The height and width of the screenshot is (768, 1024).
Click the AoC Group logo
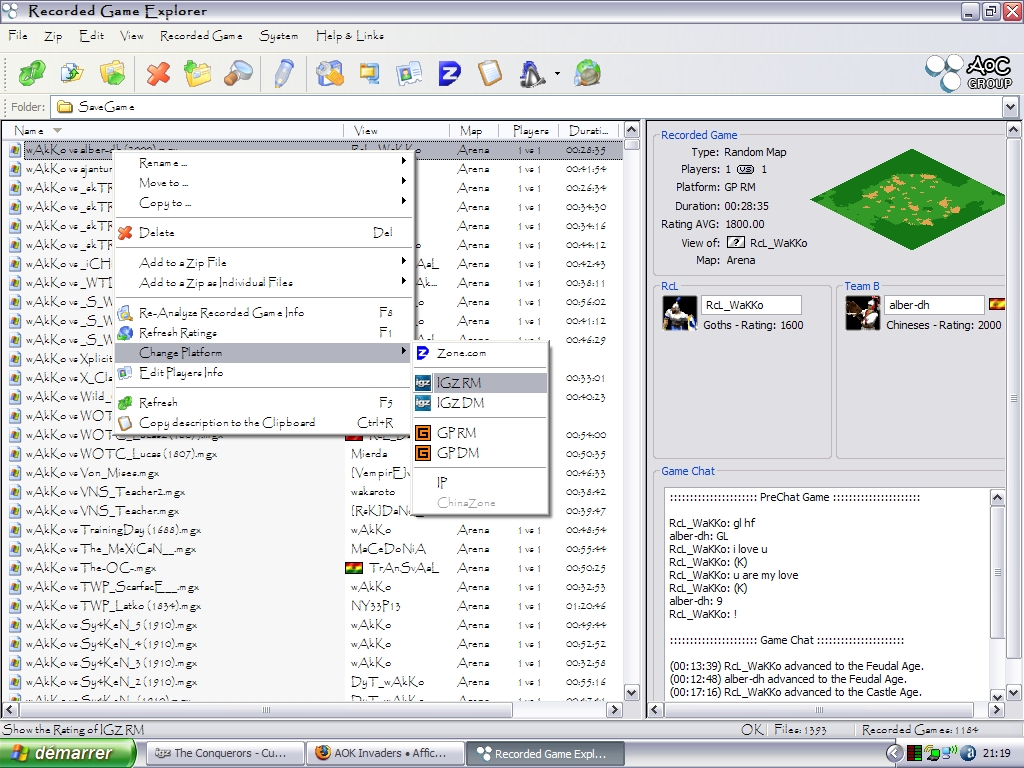(x=969, y=73)
